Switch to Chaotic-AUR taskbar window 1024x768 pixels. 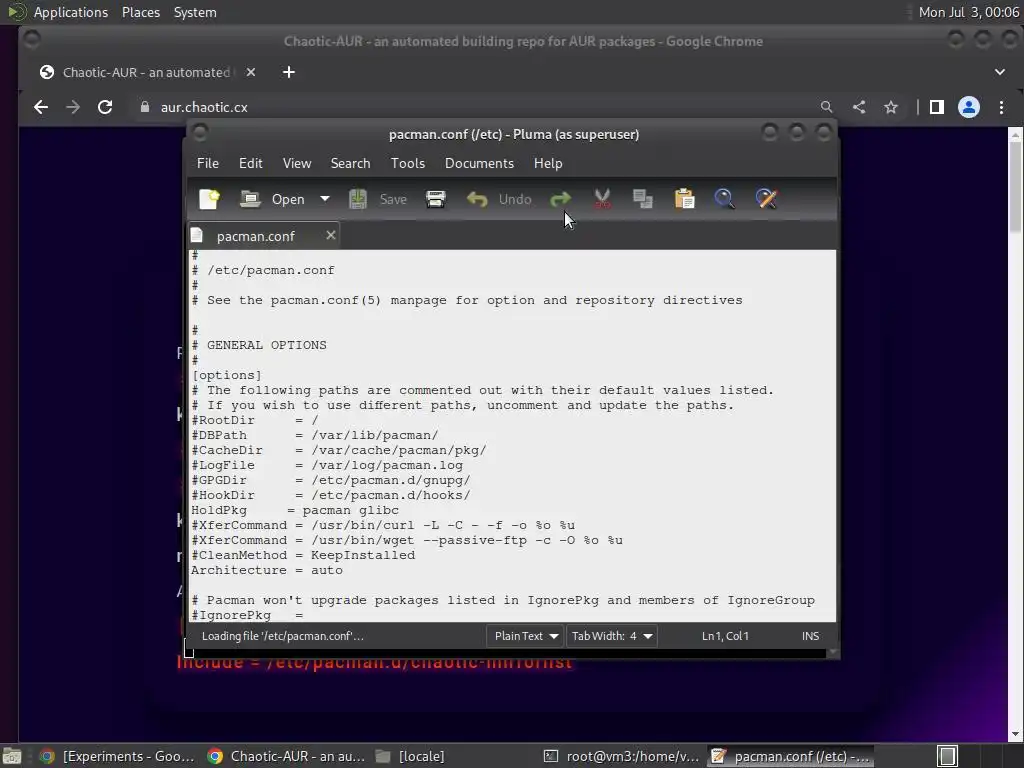[x=286, y=756]
